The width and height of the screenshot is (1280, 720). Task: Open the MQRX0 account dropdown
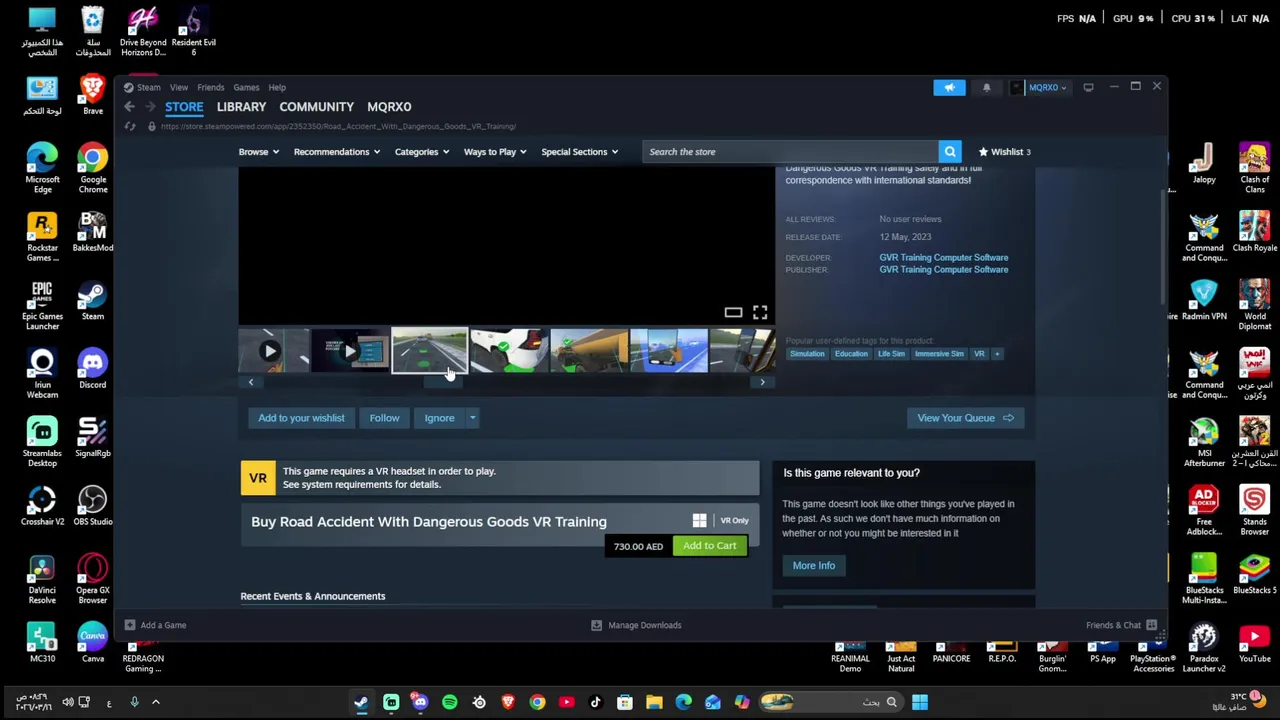click(1039, 87)
